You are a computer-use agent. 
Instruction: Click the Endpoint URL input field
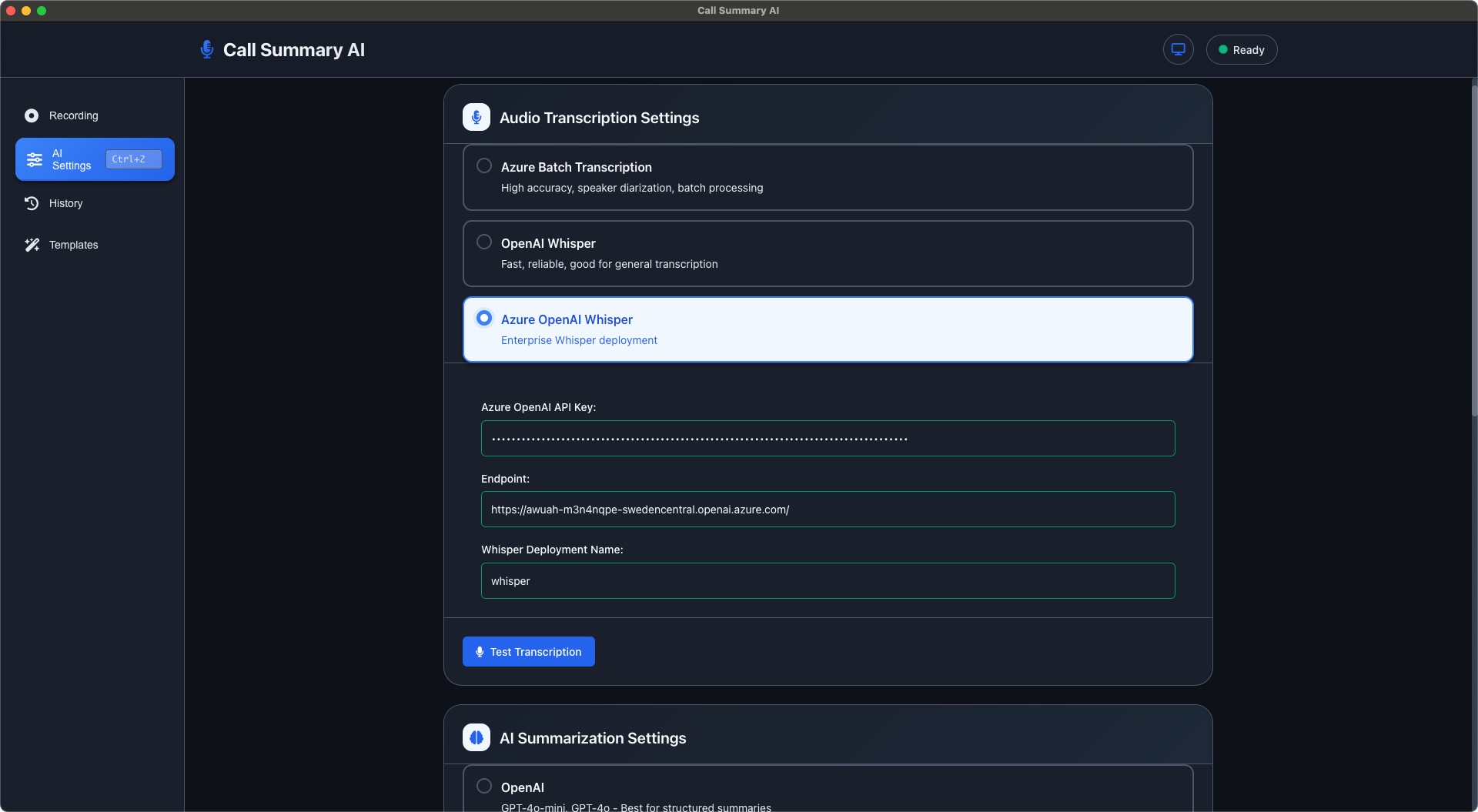tap(828, 510)
